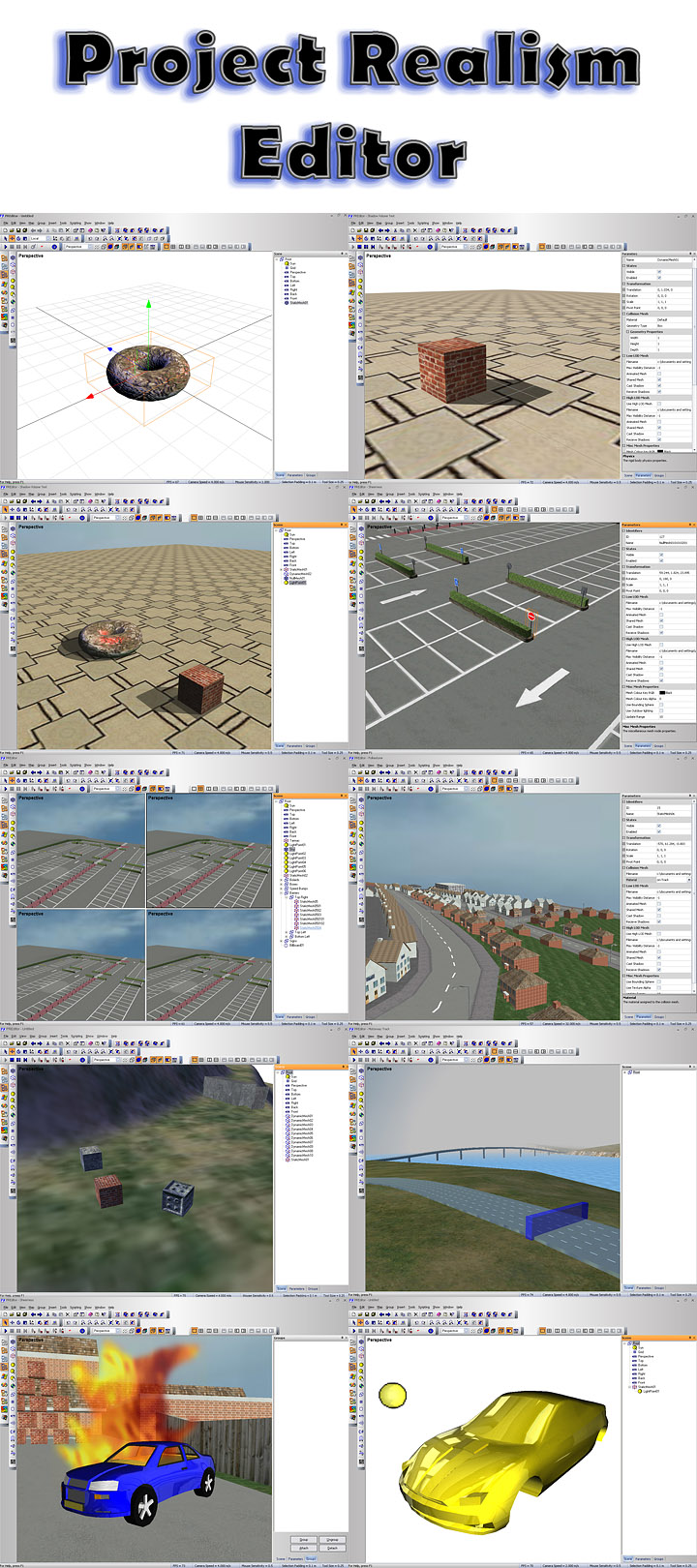Open Help menu in torus-only screenshot
This screenshot has width=697, height=1568.
point(110,223)
